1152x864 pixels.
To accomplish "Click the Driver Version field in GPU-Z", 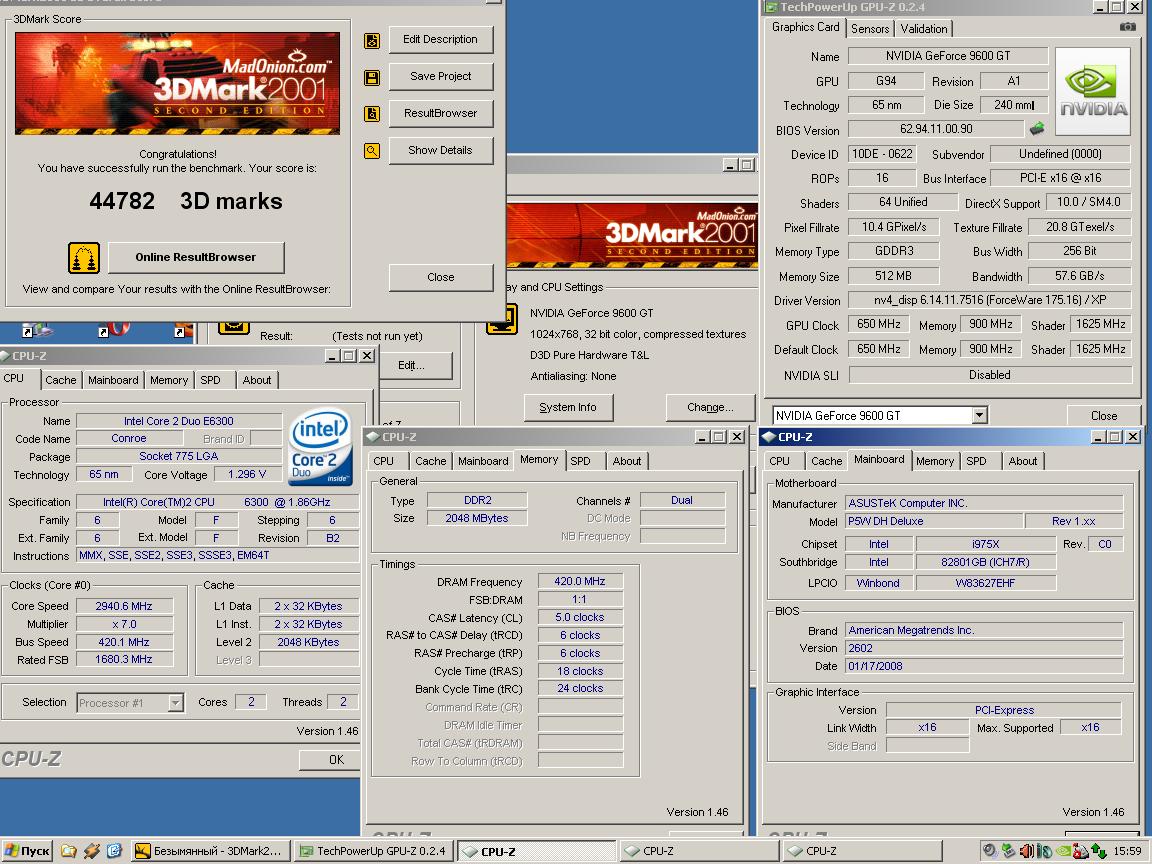I will (990, 300).
